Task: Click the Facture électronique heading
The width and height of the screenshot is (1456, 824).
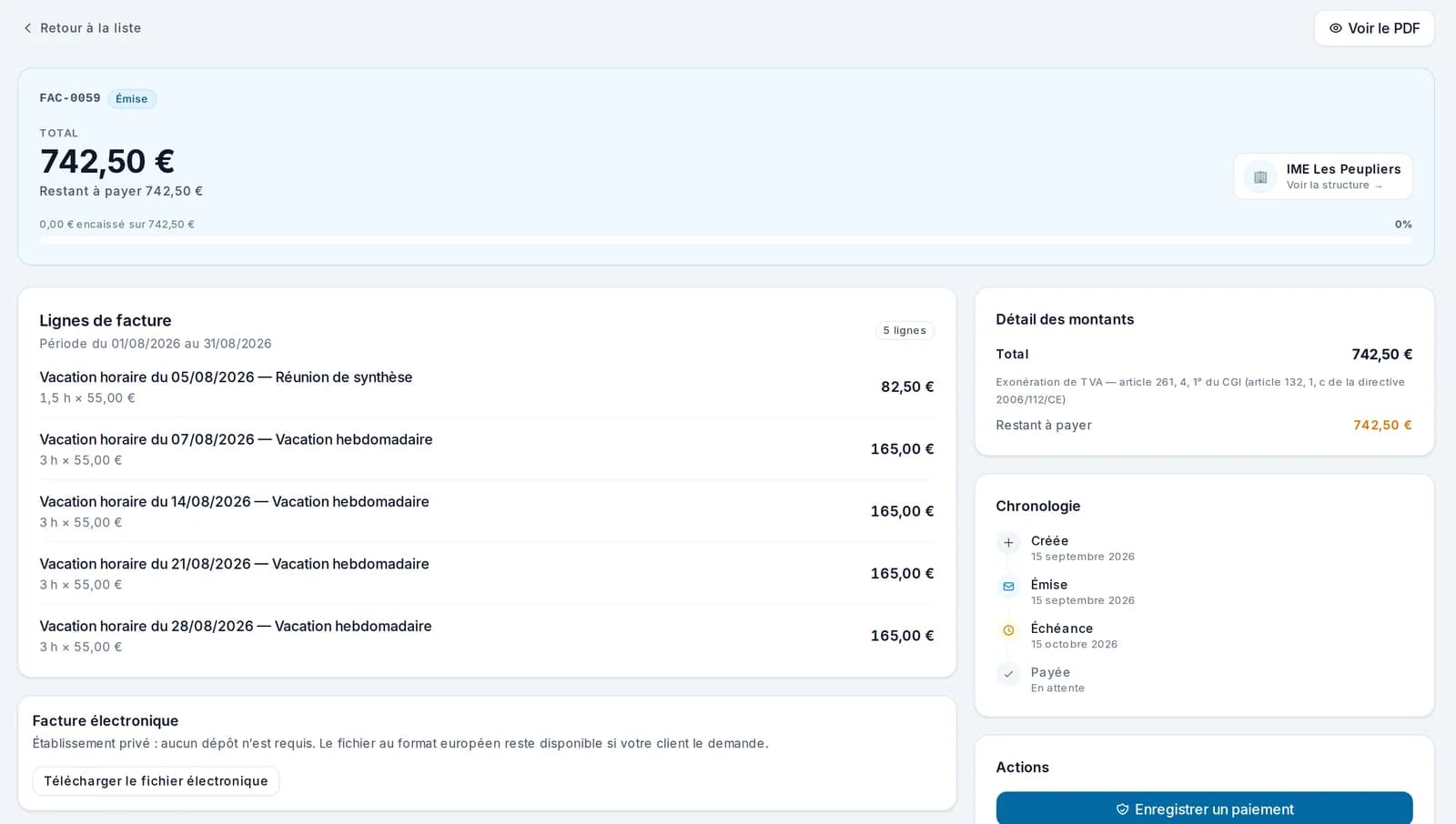Action: coord(106,721)
